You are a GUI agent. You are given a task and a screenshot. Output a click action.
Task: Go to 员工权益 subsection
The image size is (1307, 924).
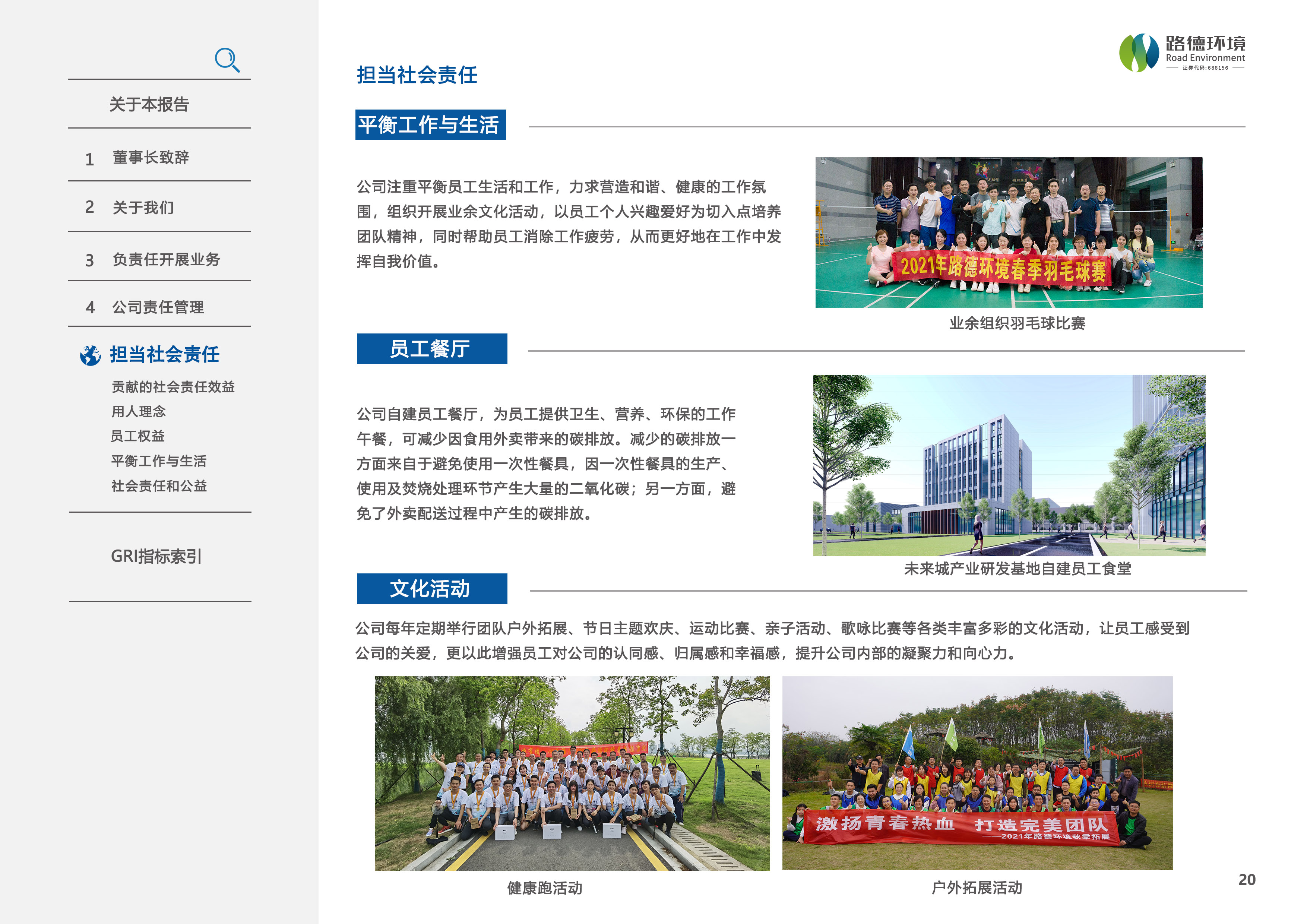click(137, 436)
